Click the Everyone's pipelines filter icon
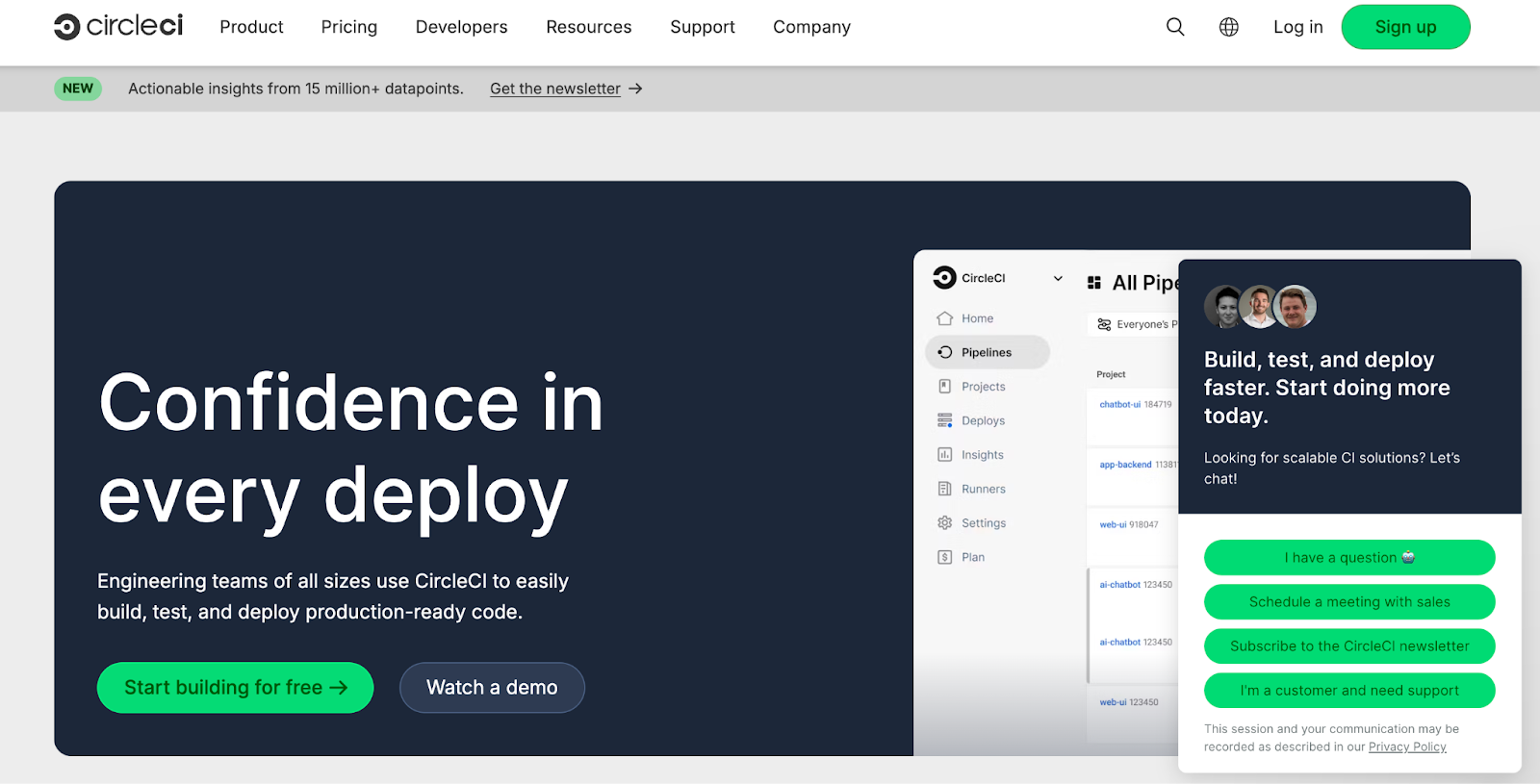The width and height of the screenshot is (1540, 784). 1104,324
